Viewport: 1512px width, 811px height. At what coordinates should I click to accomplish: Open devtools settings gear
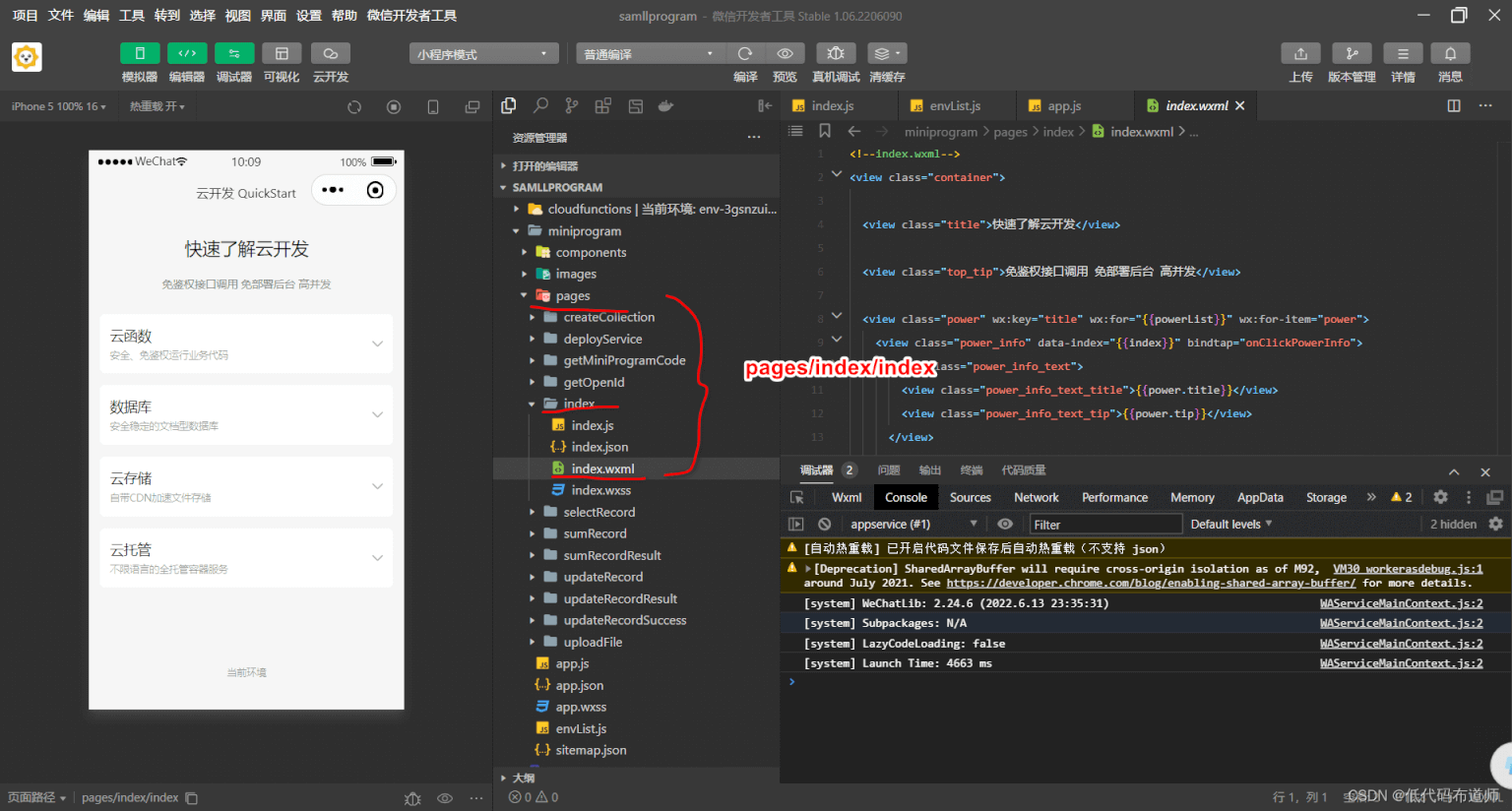1440,497
